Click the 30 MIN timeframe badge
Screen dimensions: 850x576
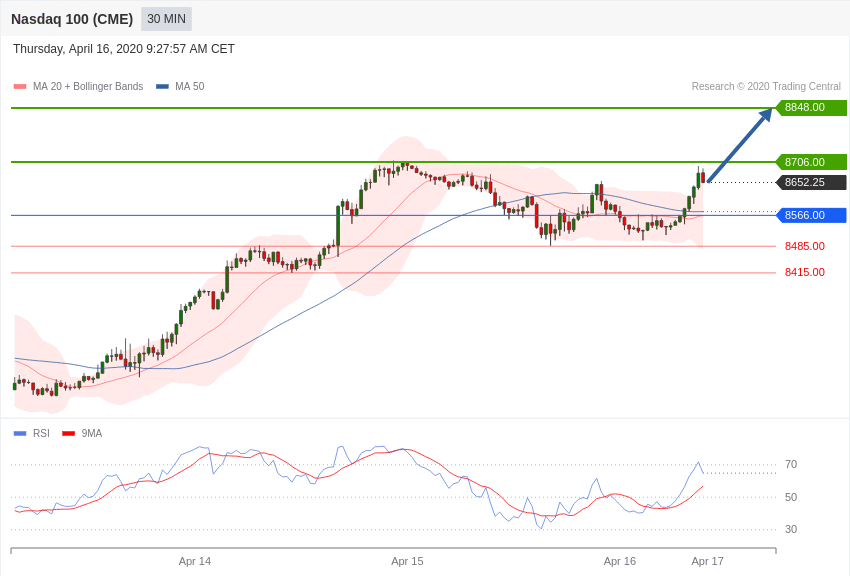(x=166, y=19)
